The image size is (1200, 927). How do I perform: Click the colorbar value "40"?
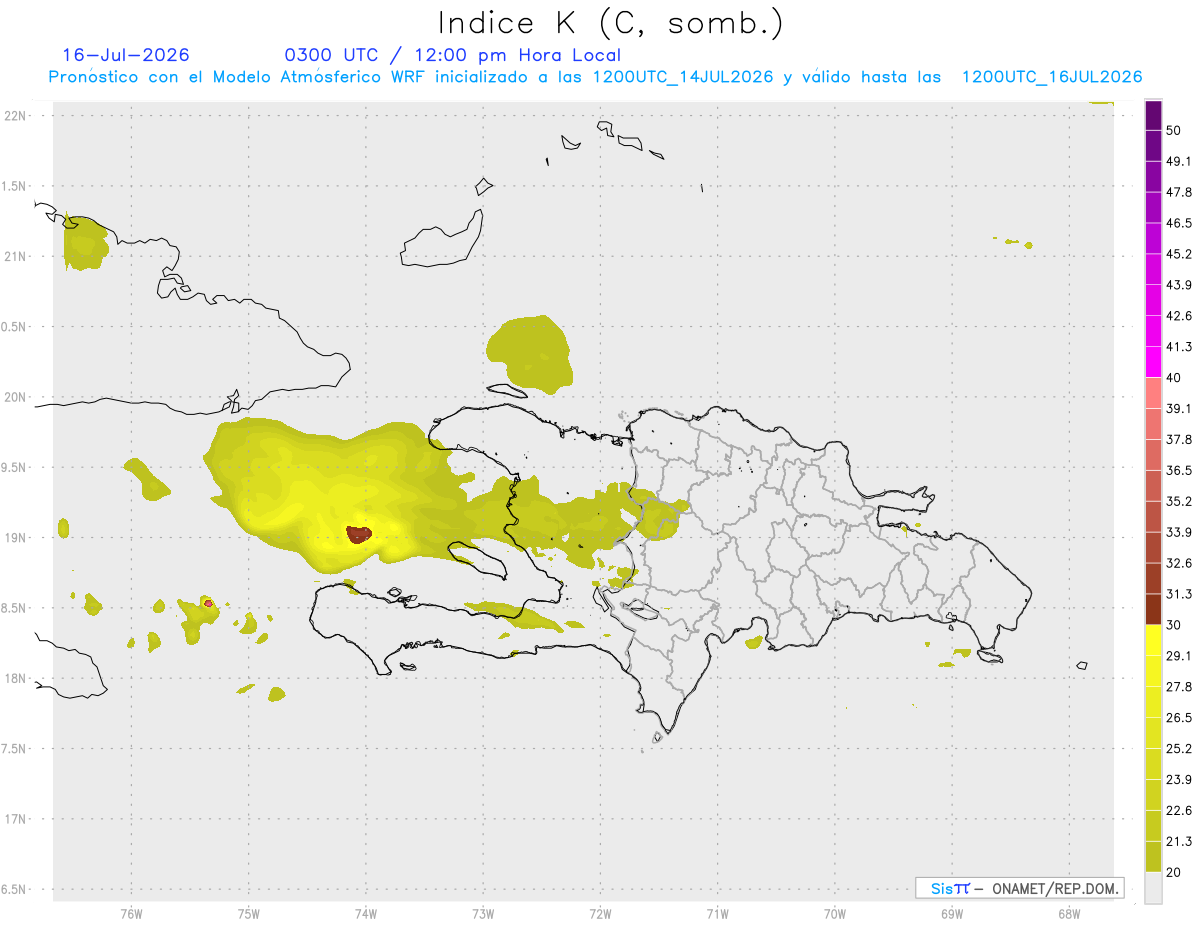[1174, 378]
